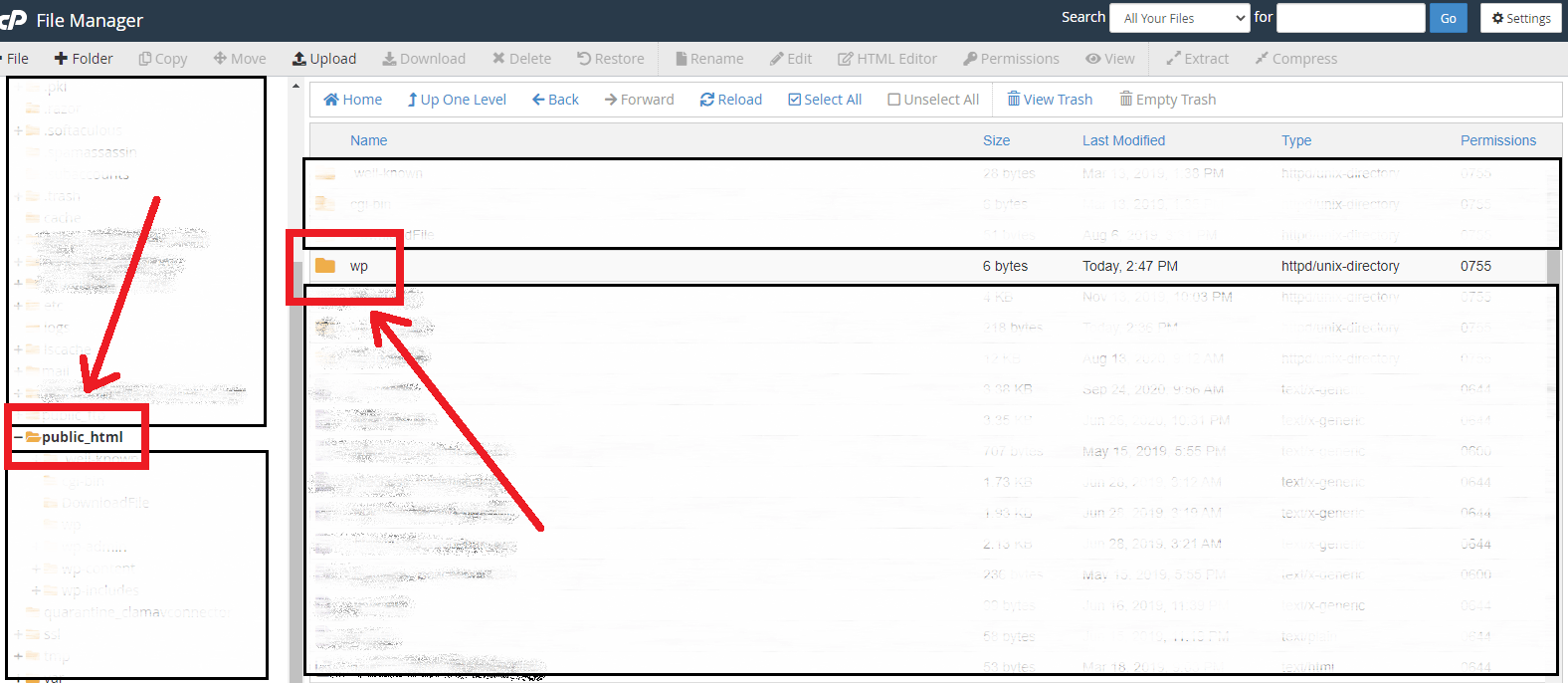The height and width of the screenshot is (683, 1568).
Task: Sort files by Size column
Action: pos(996,140)
